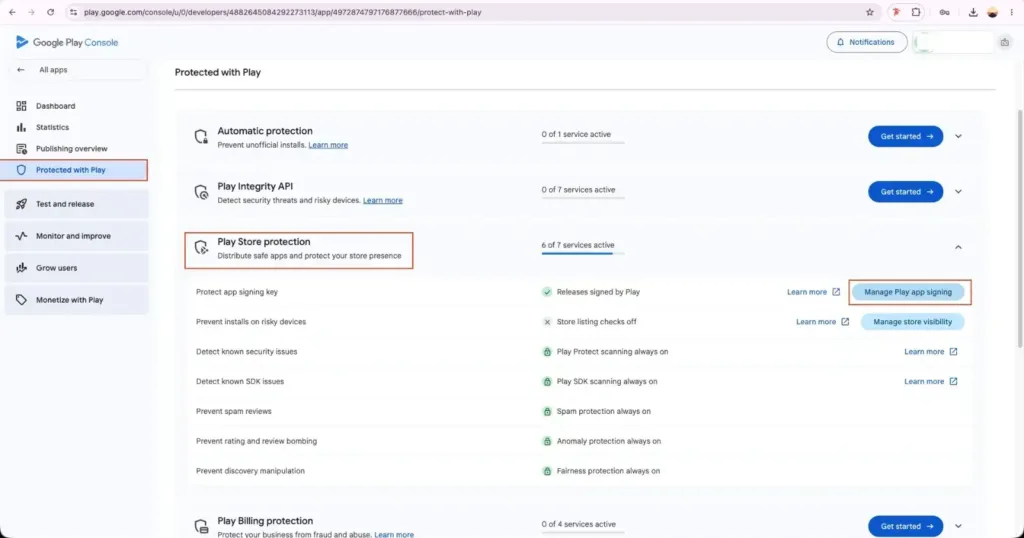Viewport: 1024px width, 538px height.
Task: Click the account selector chip at top right
Action: (953, 42)
